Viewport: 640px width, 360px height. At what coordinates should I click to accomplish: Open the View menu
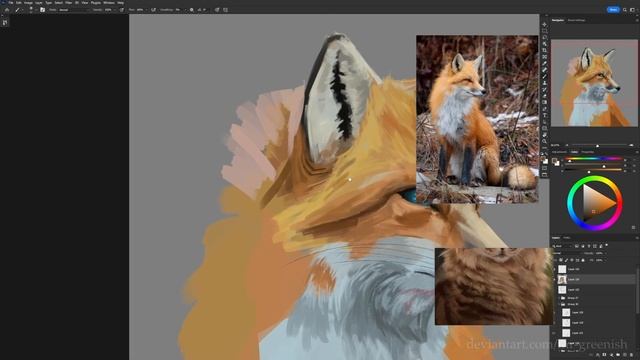coord(84,2)
